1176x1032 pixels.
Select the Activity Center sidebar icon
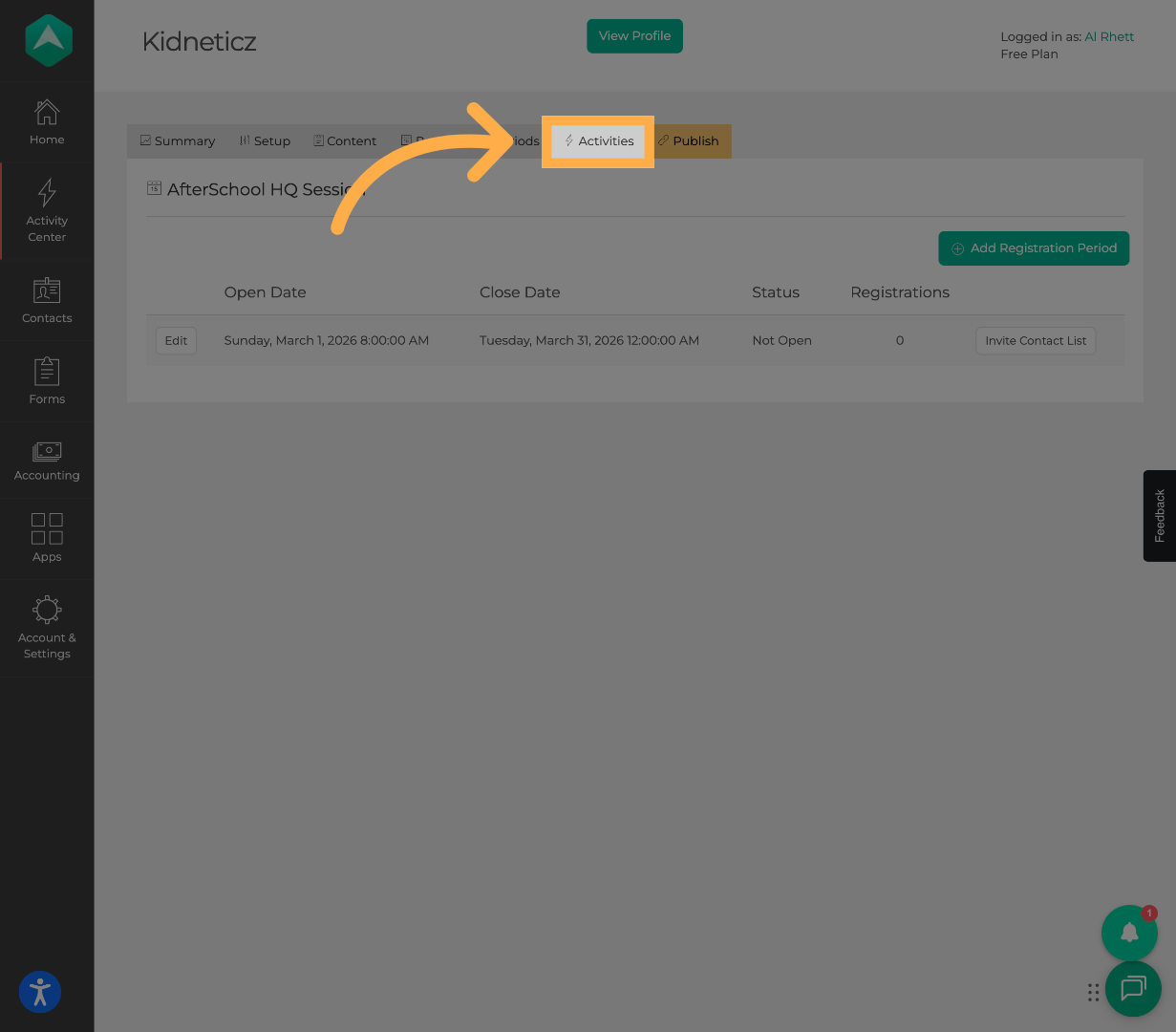click(46, 208)
